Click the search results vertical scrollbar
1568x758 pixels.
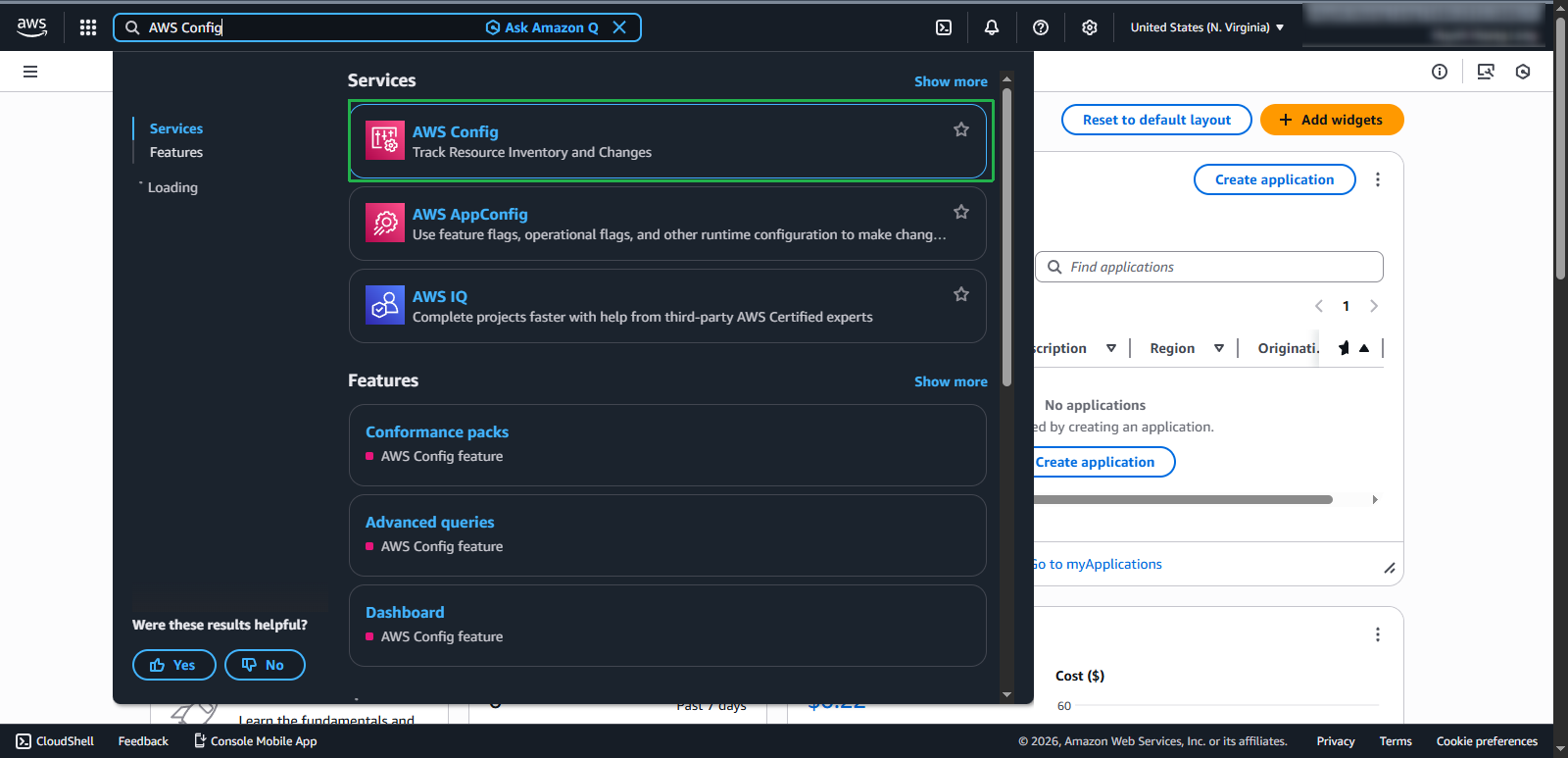click(1006, 235)
